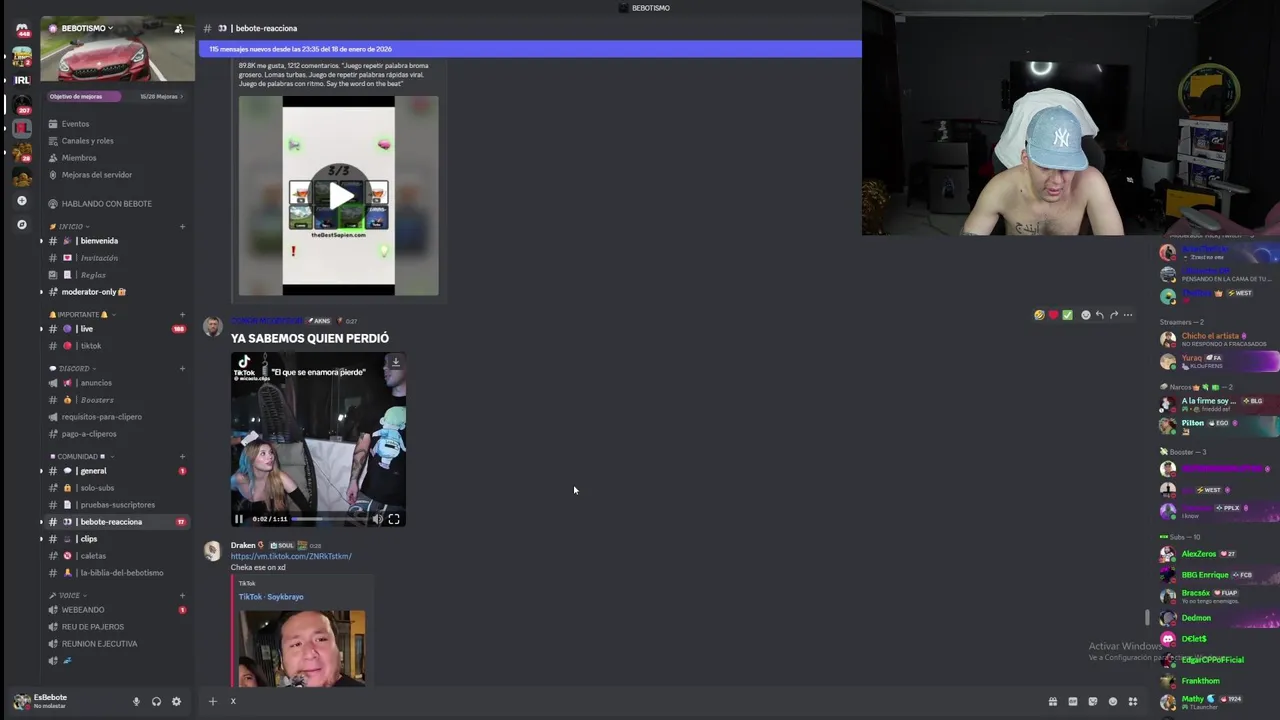Open Discord direct messages home icon
Viewport: 1280px width, 720px height.
22,30
